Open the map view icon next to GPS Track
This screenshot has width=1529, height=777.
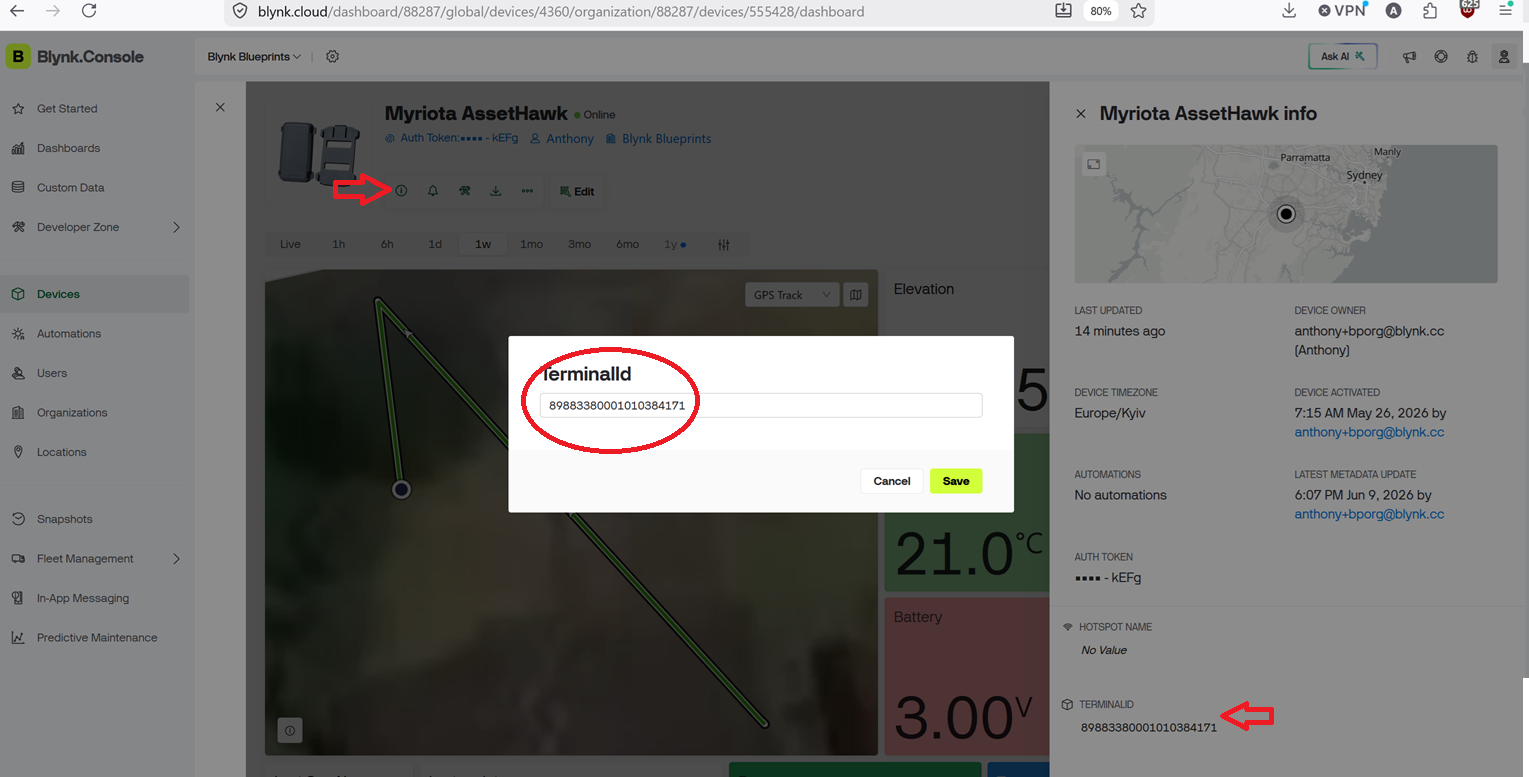[856, 295]
